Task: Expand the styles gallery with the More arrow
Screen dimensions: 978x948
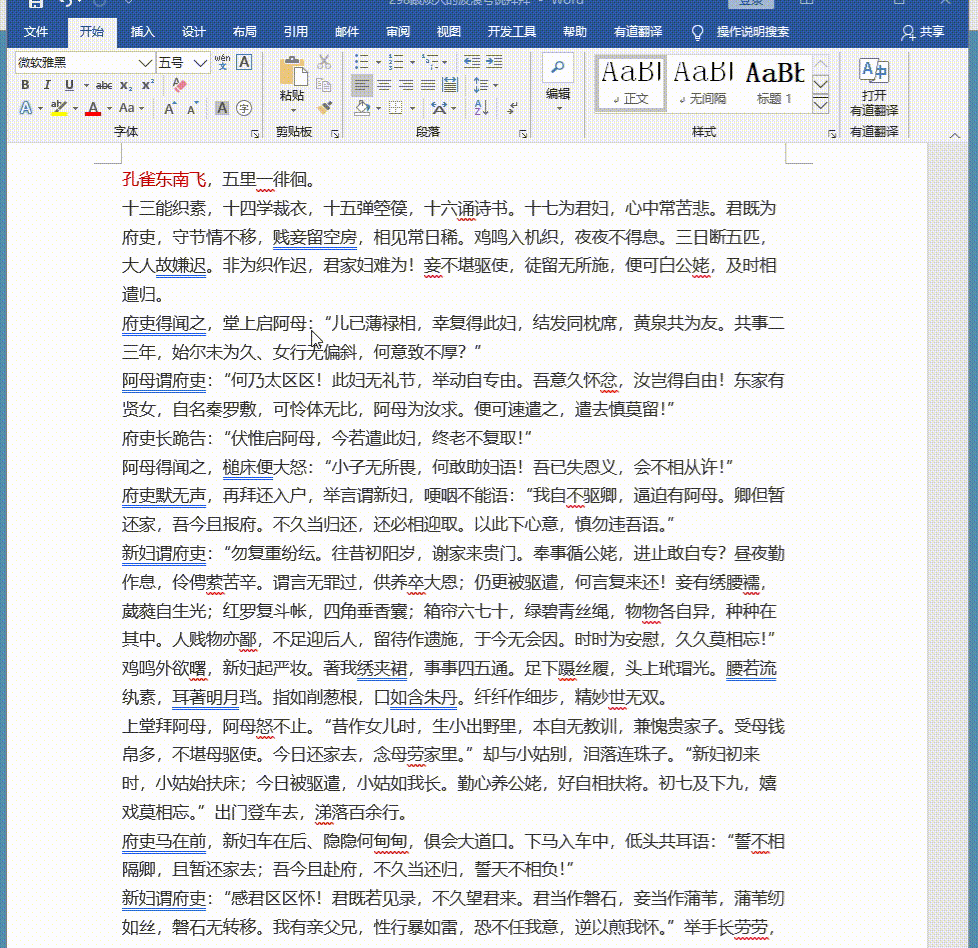Action: [821, 105]
